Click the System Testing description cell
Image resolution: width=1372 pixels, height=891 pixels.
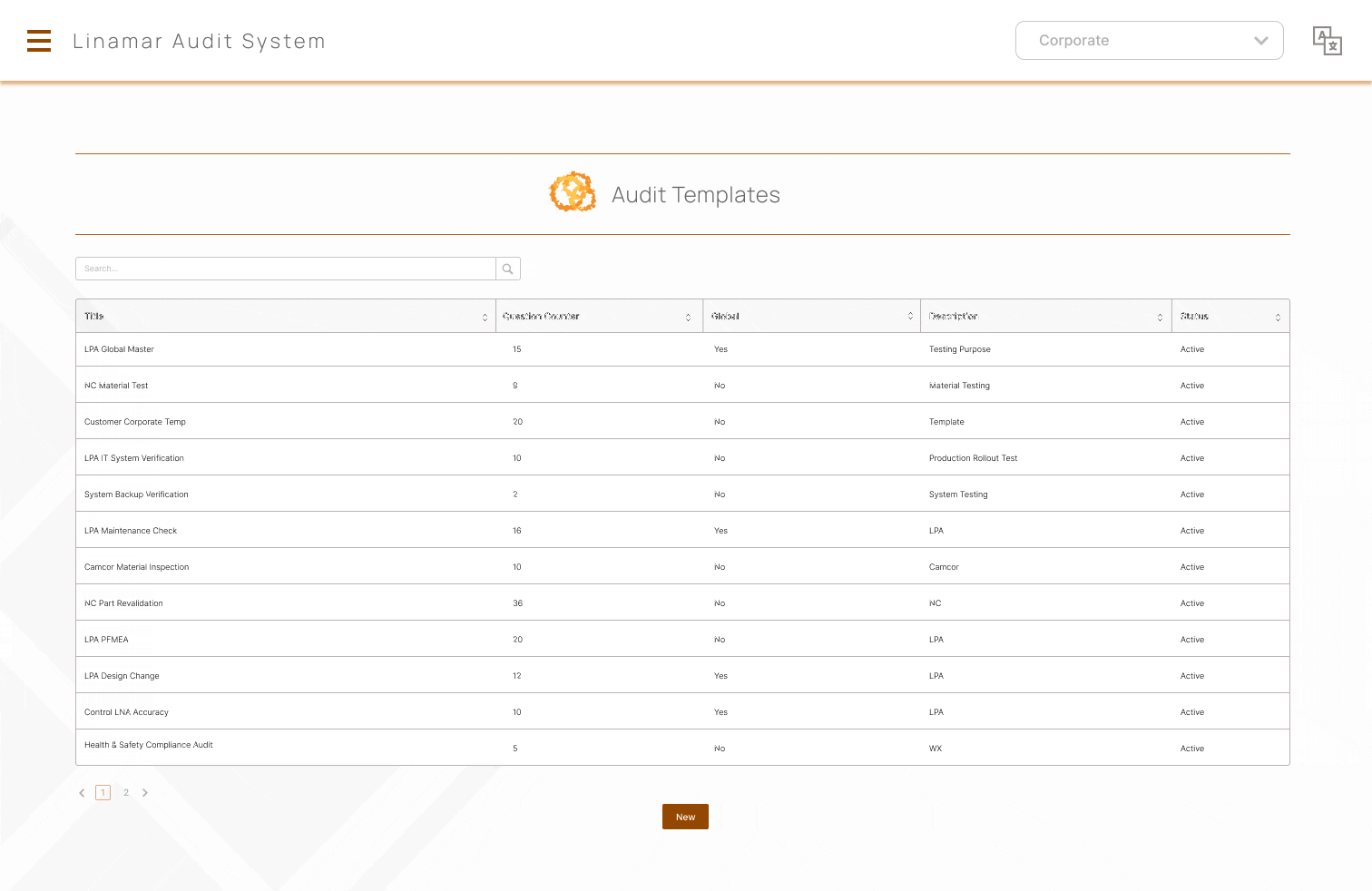958,494
